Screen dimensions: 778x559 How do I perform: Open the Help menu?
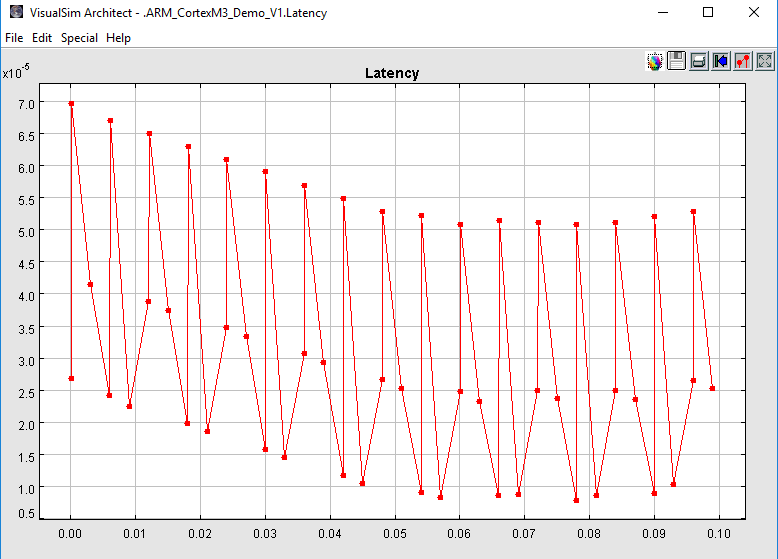pyautogui.click(x=118, y=38)
